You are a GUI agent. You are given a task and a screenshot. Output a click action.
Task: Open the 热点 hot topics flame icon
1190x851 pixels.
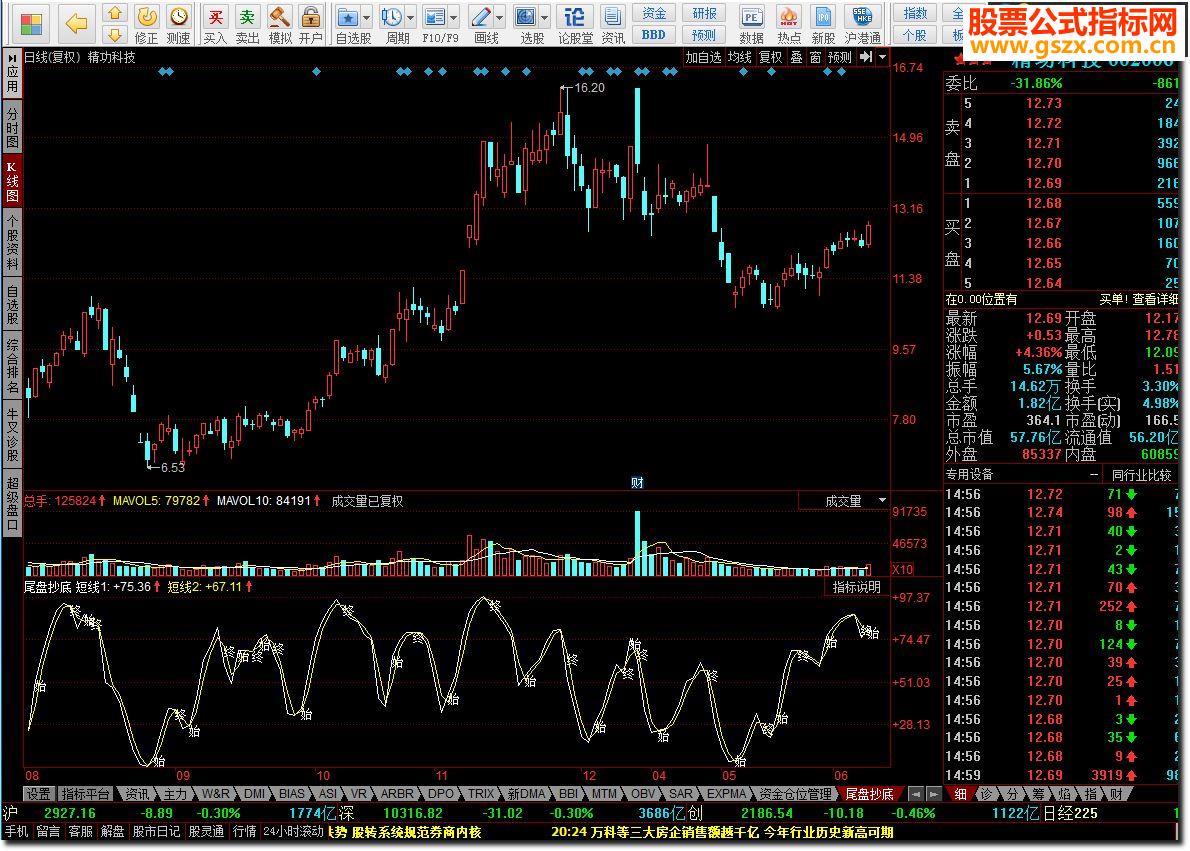(789, 17)
